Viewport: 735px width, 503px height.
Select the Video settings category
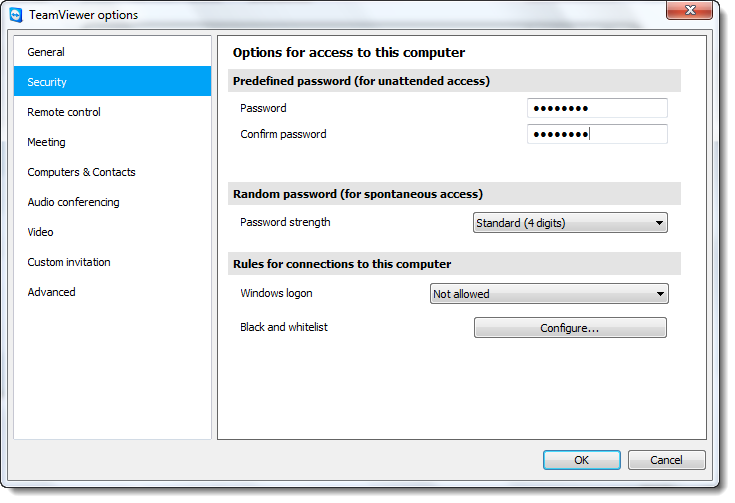pos(112,232)
